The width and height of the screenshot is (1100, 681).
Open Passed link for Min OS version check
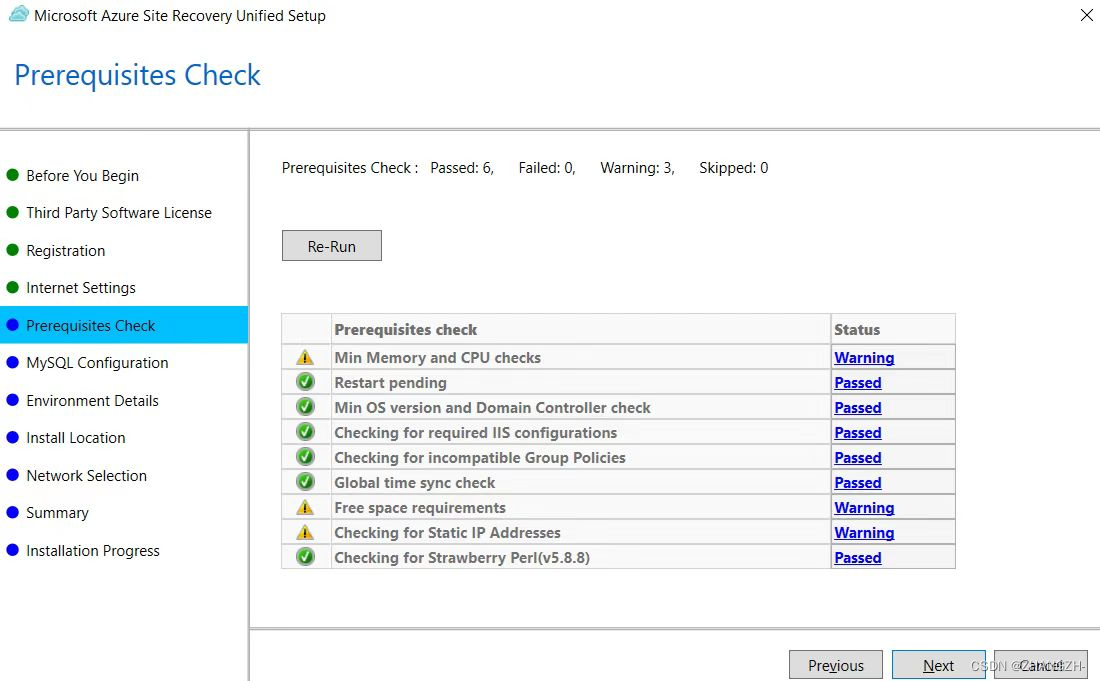pos(858,407)
